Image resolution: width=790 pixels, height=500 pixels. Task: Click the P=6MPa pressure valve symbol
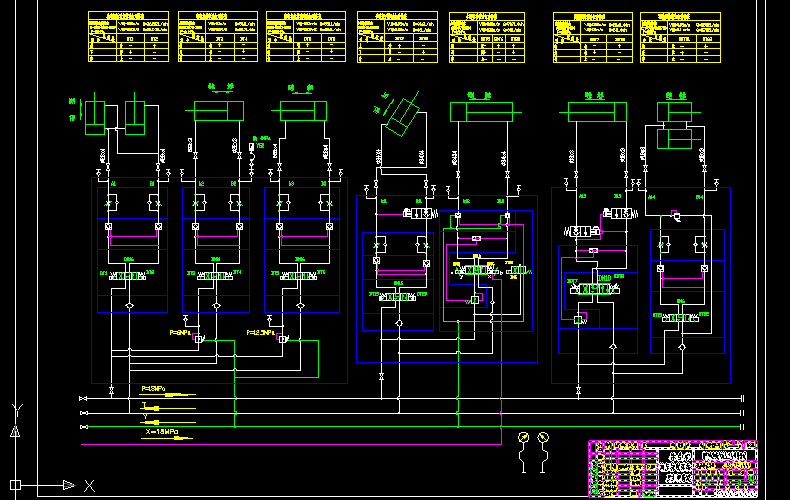coord(196,341)
